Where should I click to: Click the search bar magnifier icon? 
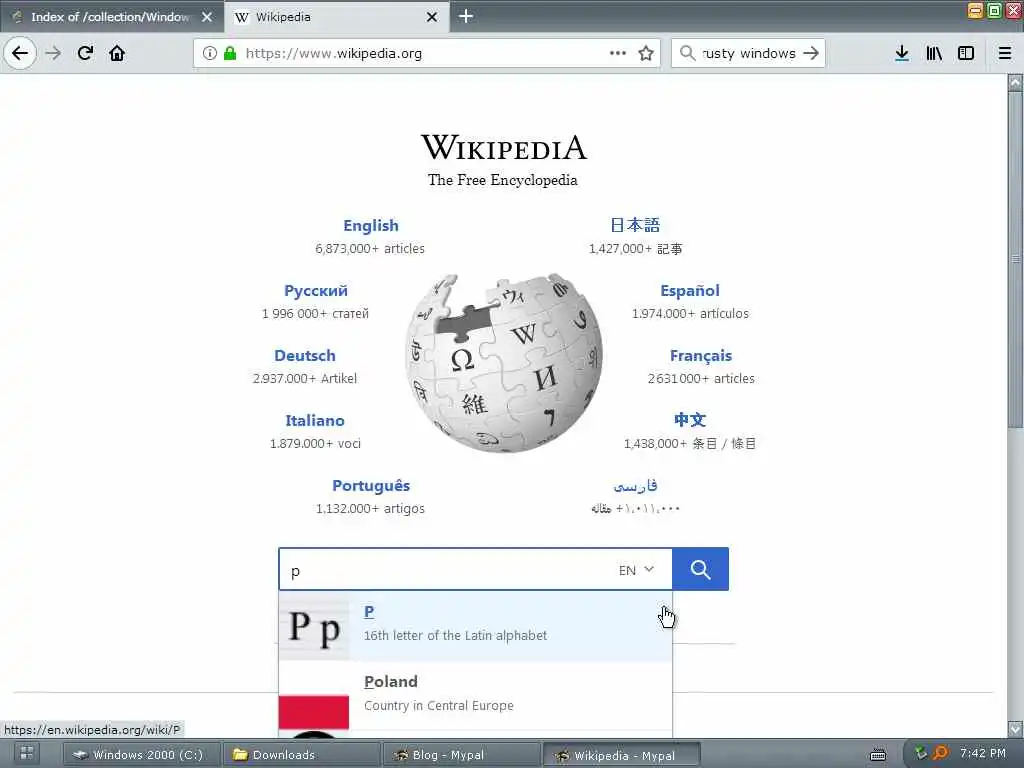point(687,53)
